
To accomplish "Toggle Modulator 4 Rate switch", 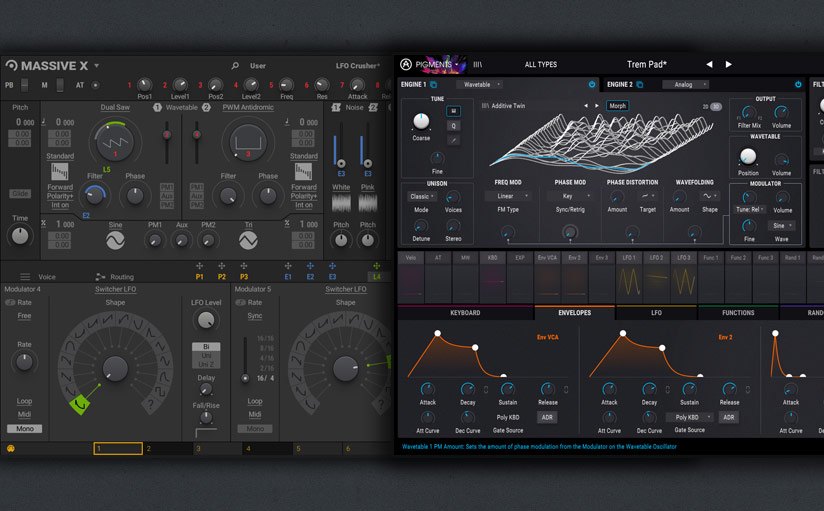I will click(x=10, y=302).
